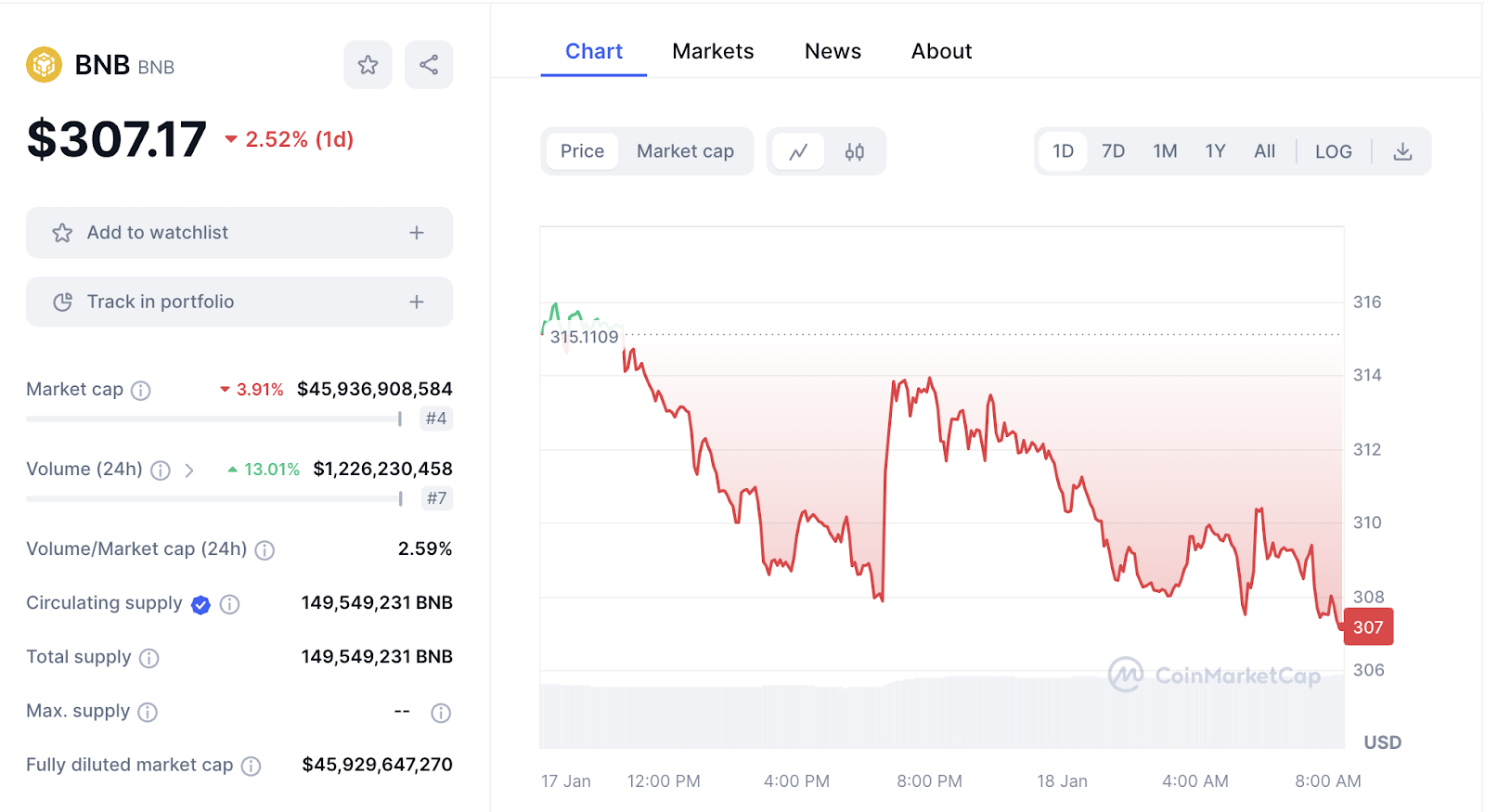Screen dimensions: 1485x812
Task: Switch to line chart view icon
Action: coord(798,151)
